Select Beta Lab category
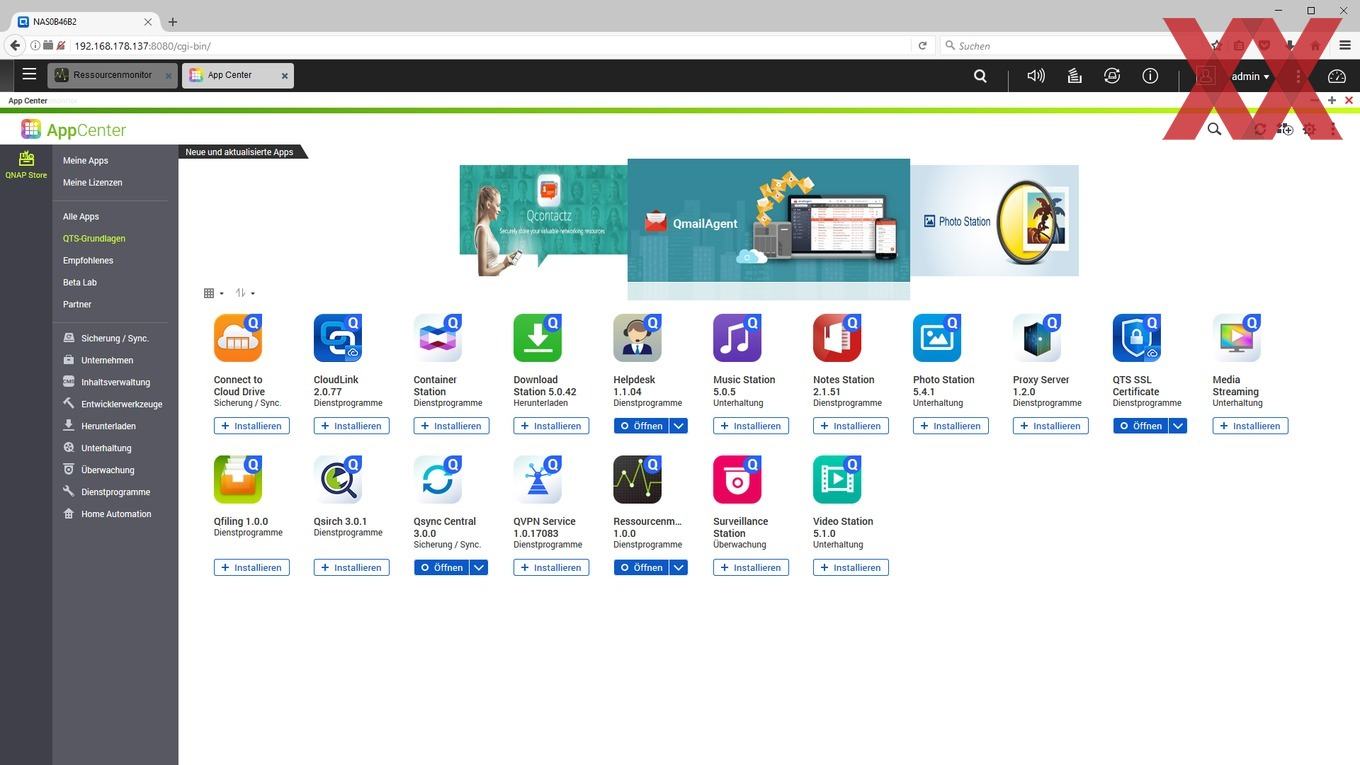 pos(80,282)
